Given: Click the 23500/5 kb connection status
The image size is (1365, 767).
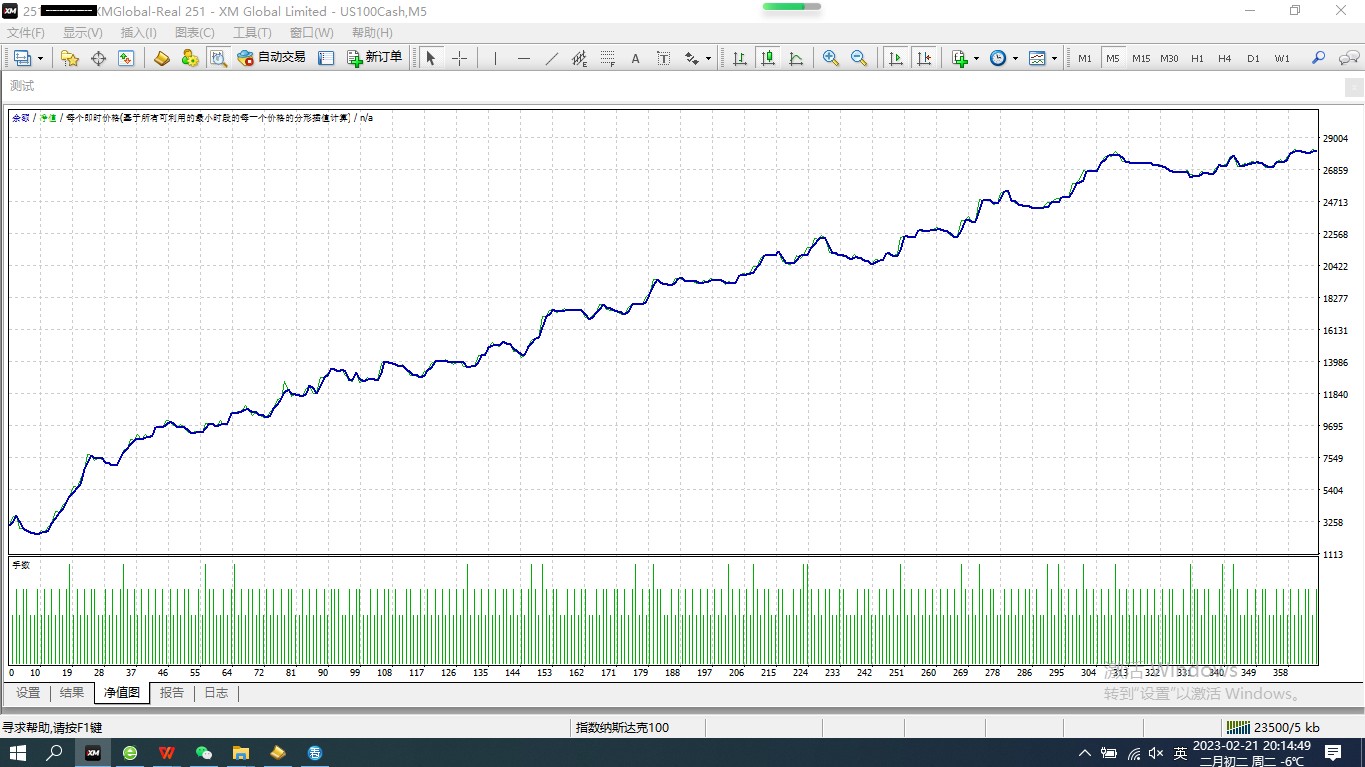Looking at the screenshot, I should (x=1273, y=728).
